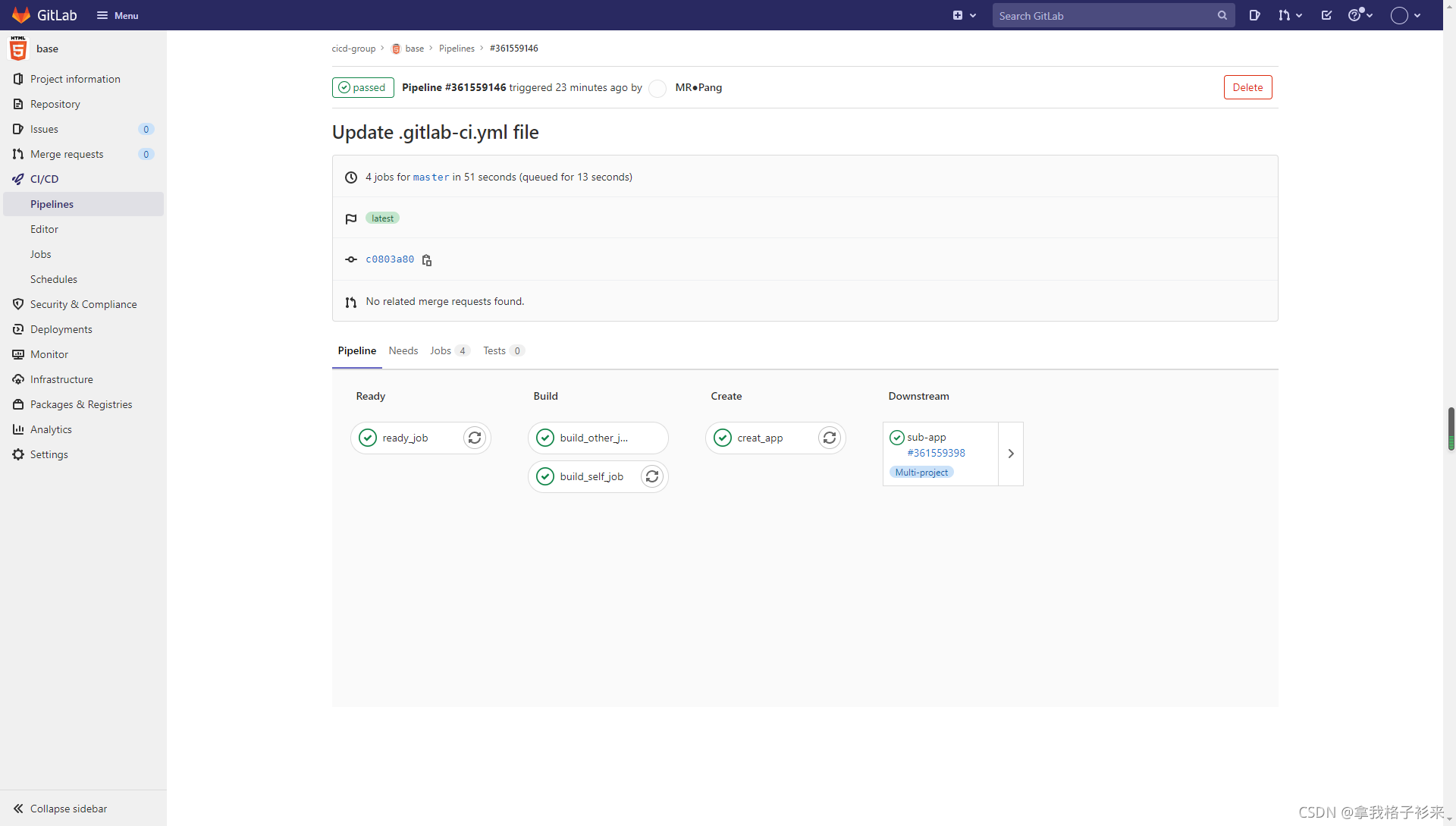The width and height of the screenshot is (1456, 826).
Task: Click the search magnifier icon
Action: [x=1222, y=15]
